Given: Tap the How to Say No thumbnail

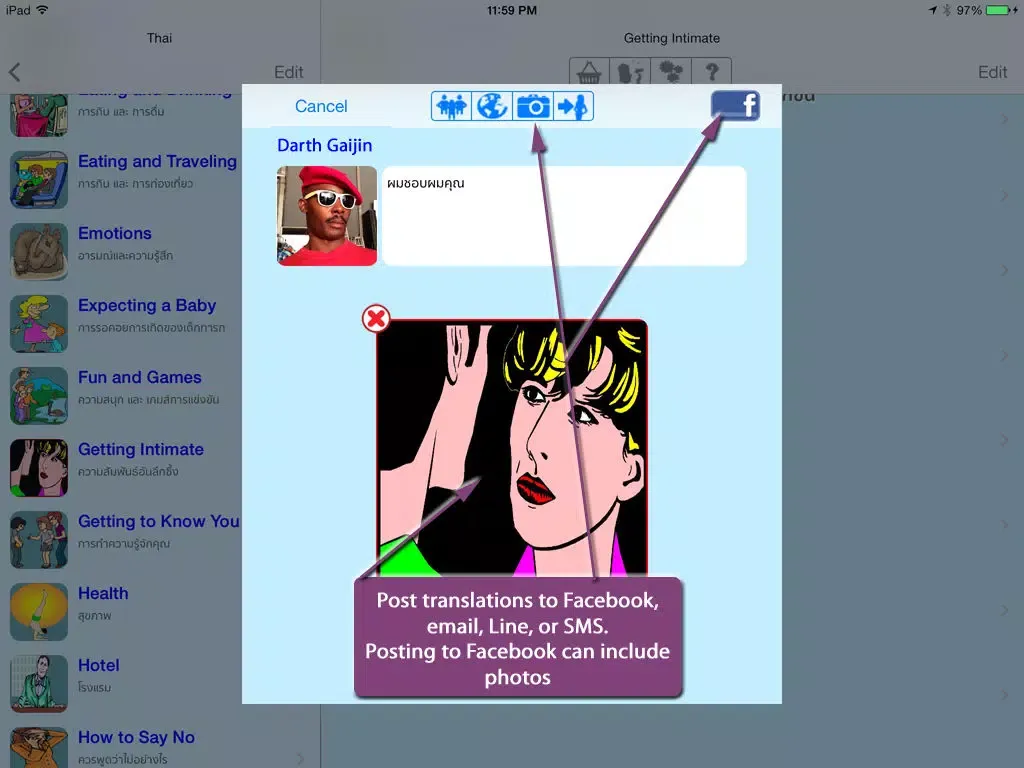Looking at the screenshot, I should tap(39, 748).
